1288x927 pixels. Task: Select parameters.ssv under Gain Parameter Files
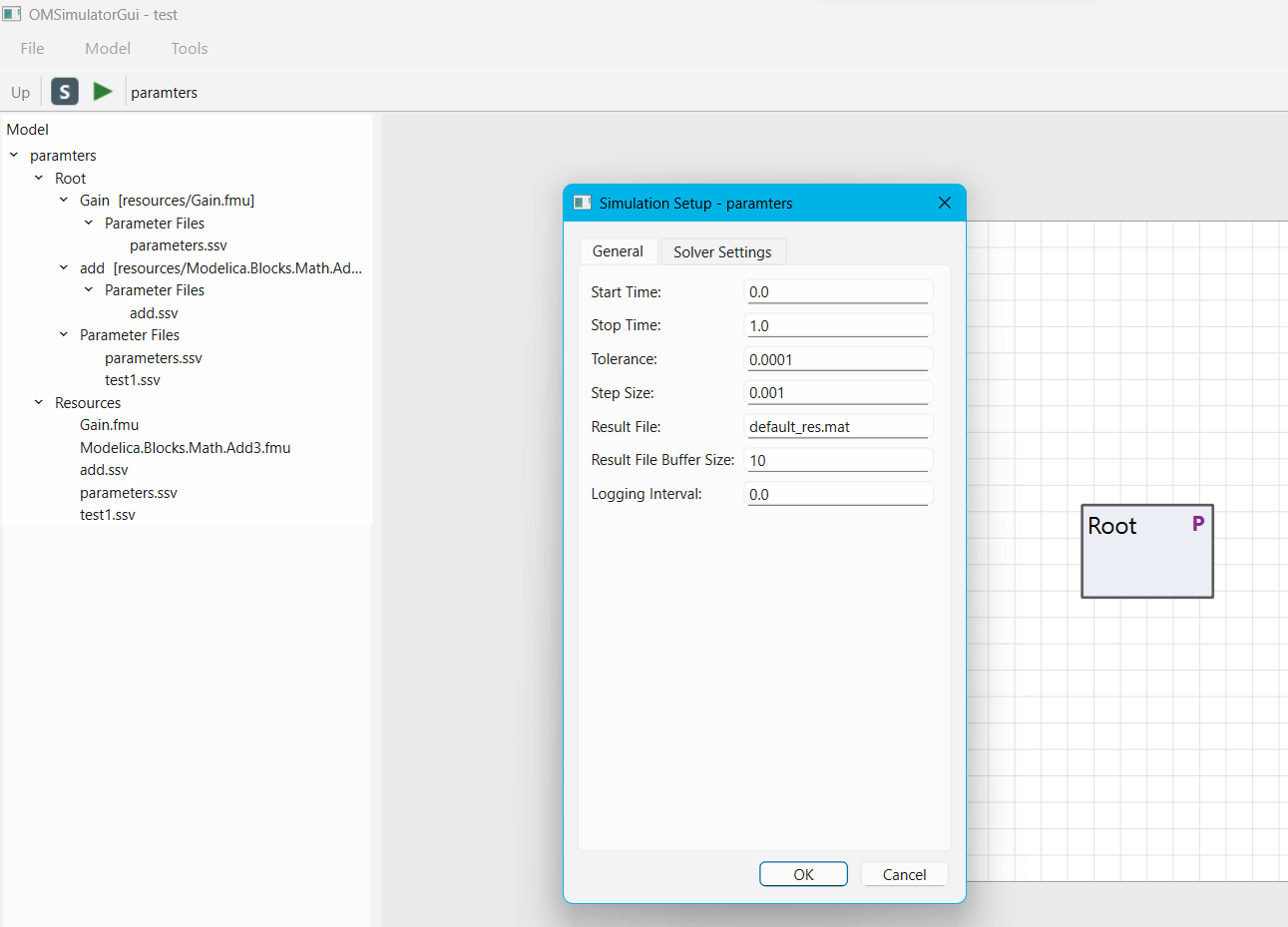[x=179, y=245]
